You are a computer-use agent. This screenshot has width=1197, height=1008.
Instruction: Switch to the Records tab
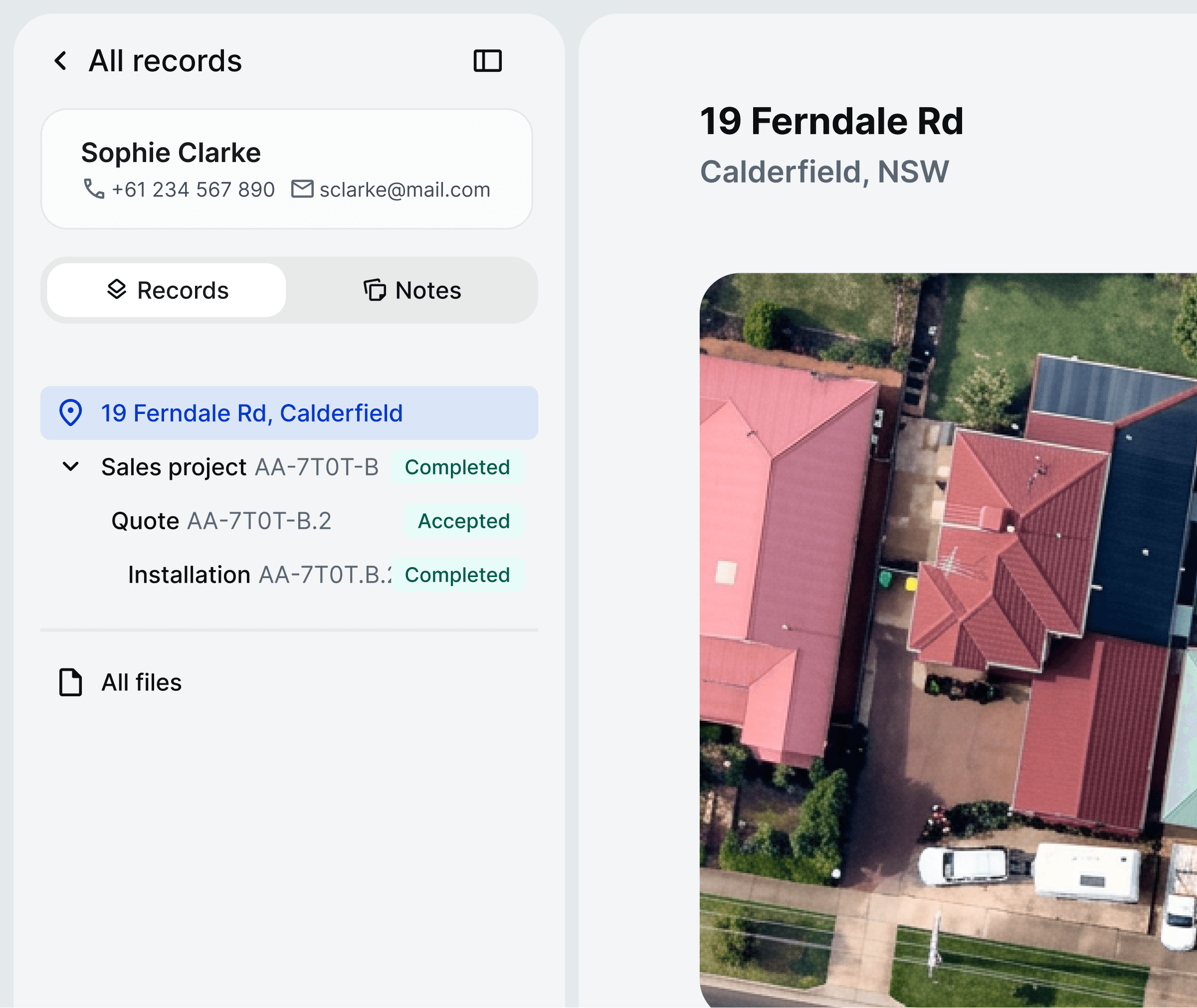point(166,290)
